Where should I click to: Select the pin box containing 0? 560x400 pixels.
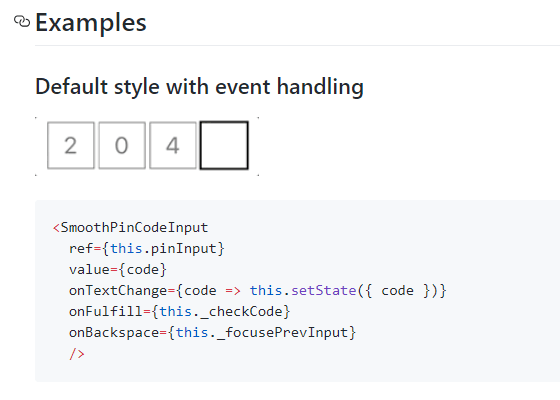pyautogui.click(x=122, y=145)
